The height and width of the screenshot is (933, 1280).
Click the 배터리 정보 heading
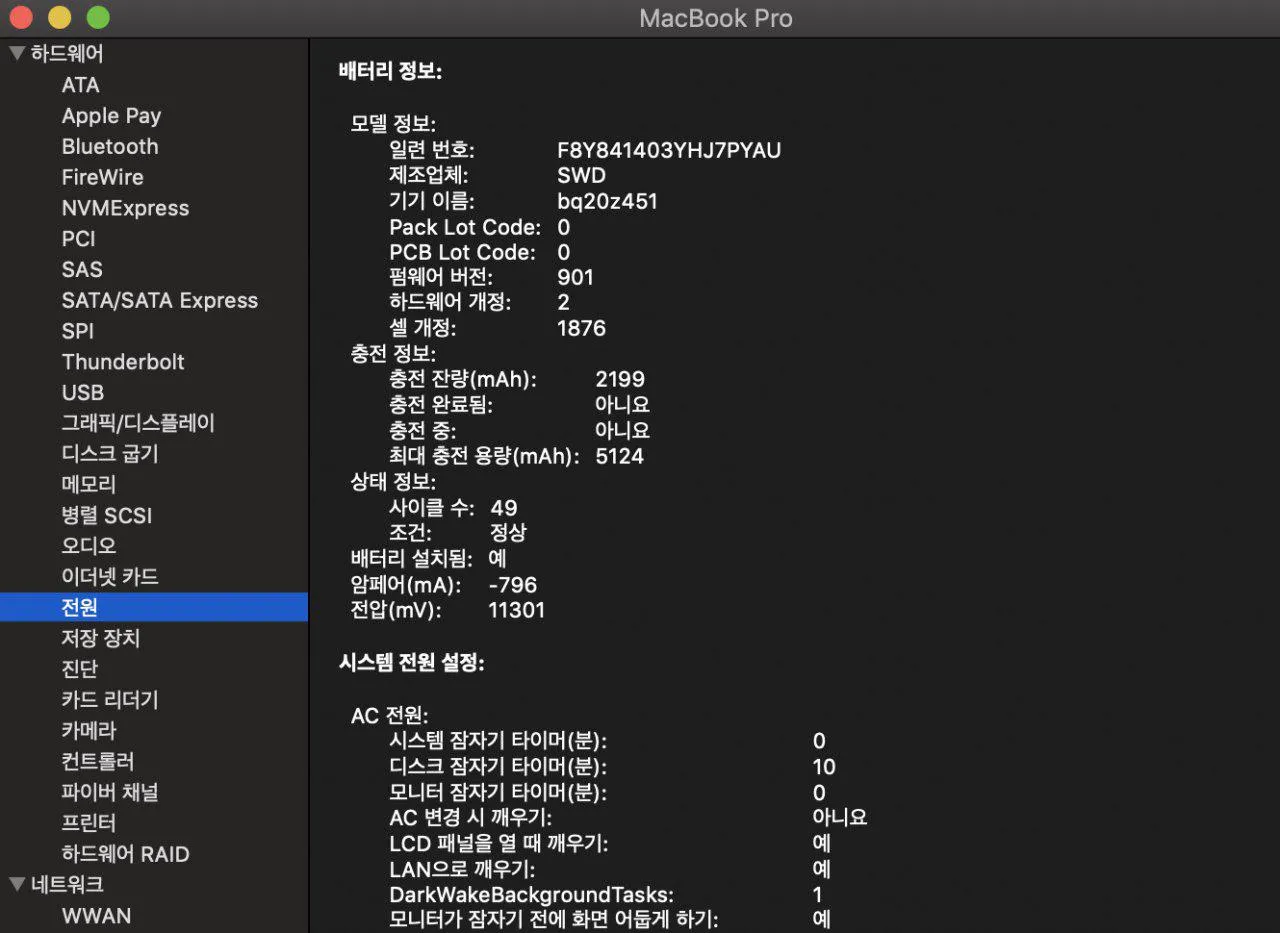coord(391,72)
